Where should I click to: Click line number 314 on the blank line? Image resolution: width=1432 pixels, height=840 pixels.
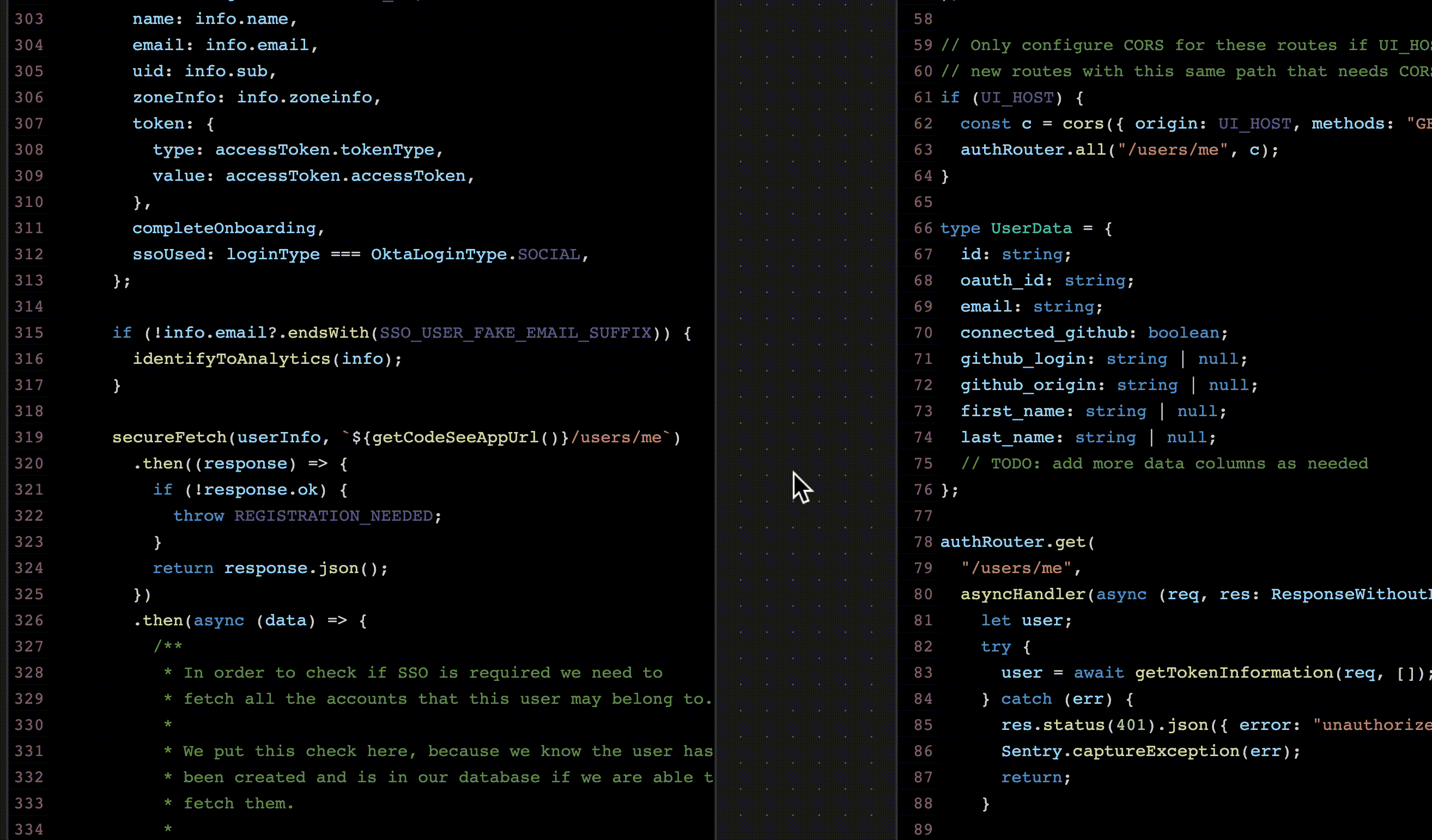(29, 306)
